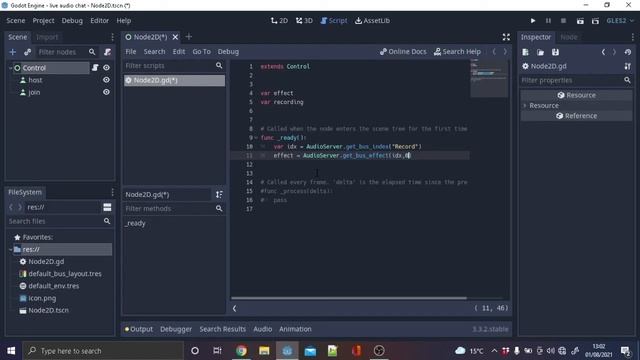This screenshot has width=640, height=360.
Task: Open the script editor File menu
Action: (x=131, y=51)
